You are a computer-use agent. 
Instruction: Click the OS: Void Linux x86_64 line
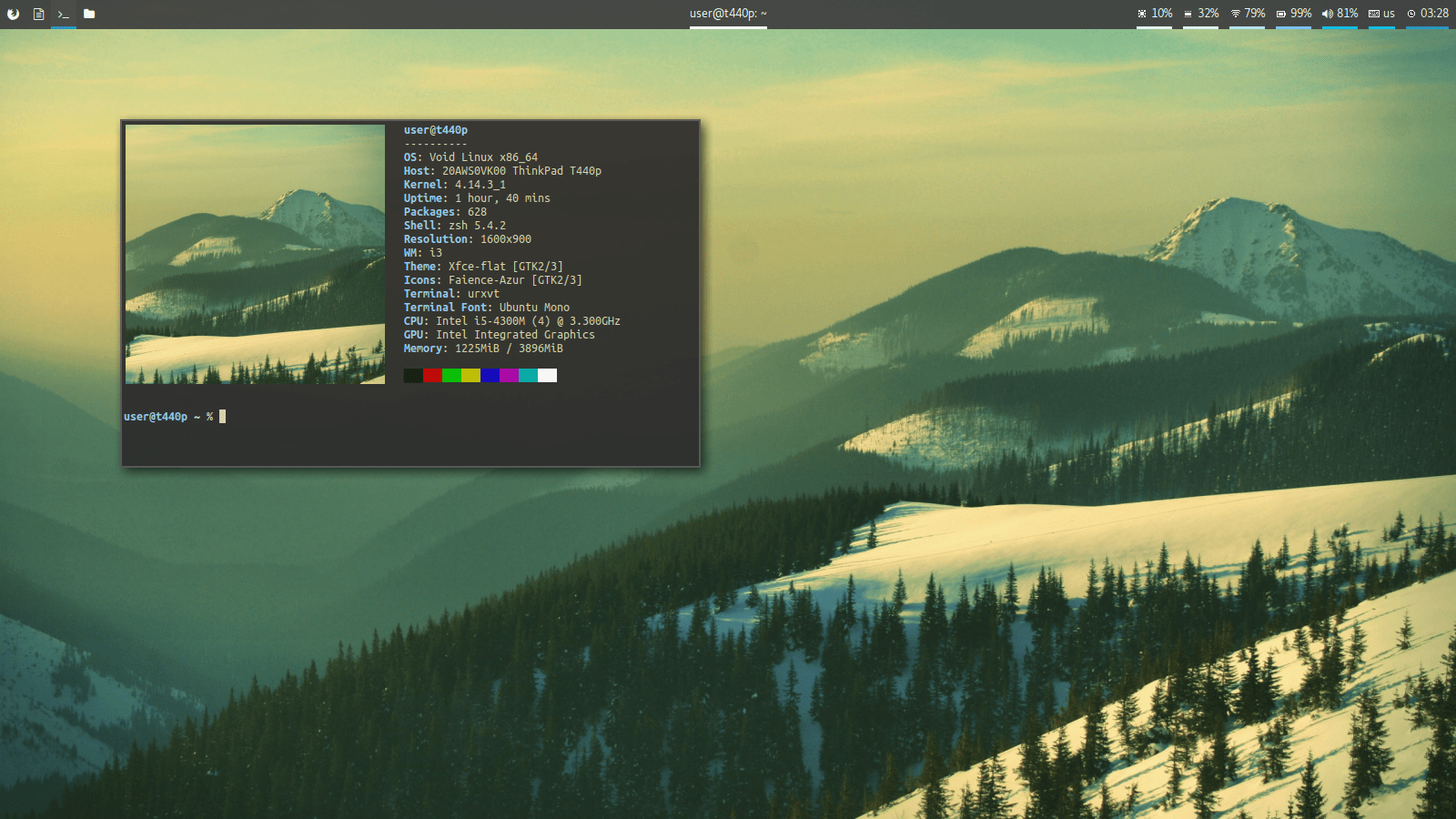(470, 157)
